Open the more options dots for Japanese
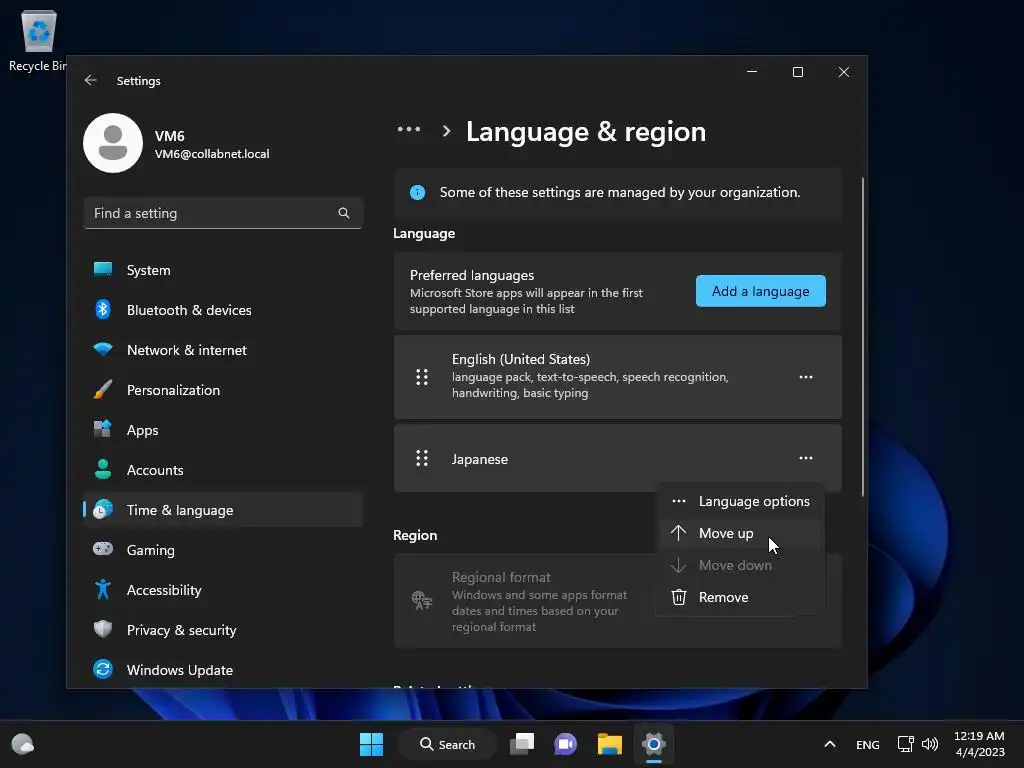This screenshot has width=1024, height=768. (x=806, y=458)
